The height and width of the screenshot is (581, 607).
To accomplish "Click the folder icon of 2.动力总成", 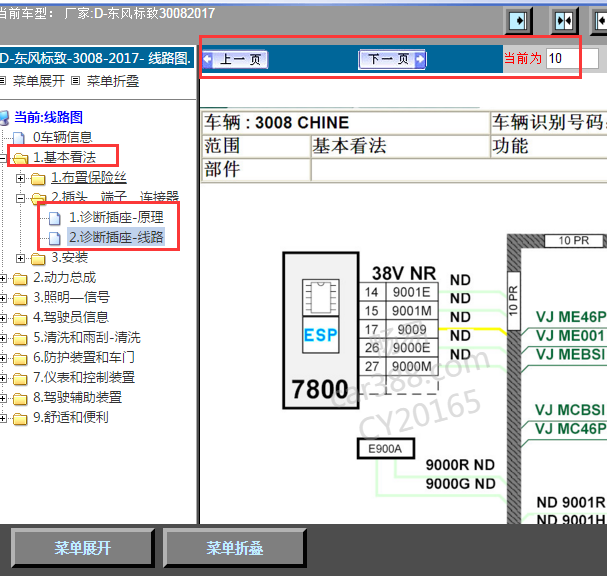I will pos(20,279).
